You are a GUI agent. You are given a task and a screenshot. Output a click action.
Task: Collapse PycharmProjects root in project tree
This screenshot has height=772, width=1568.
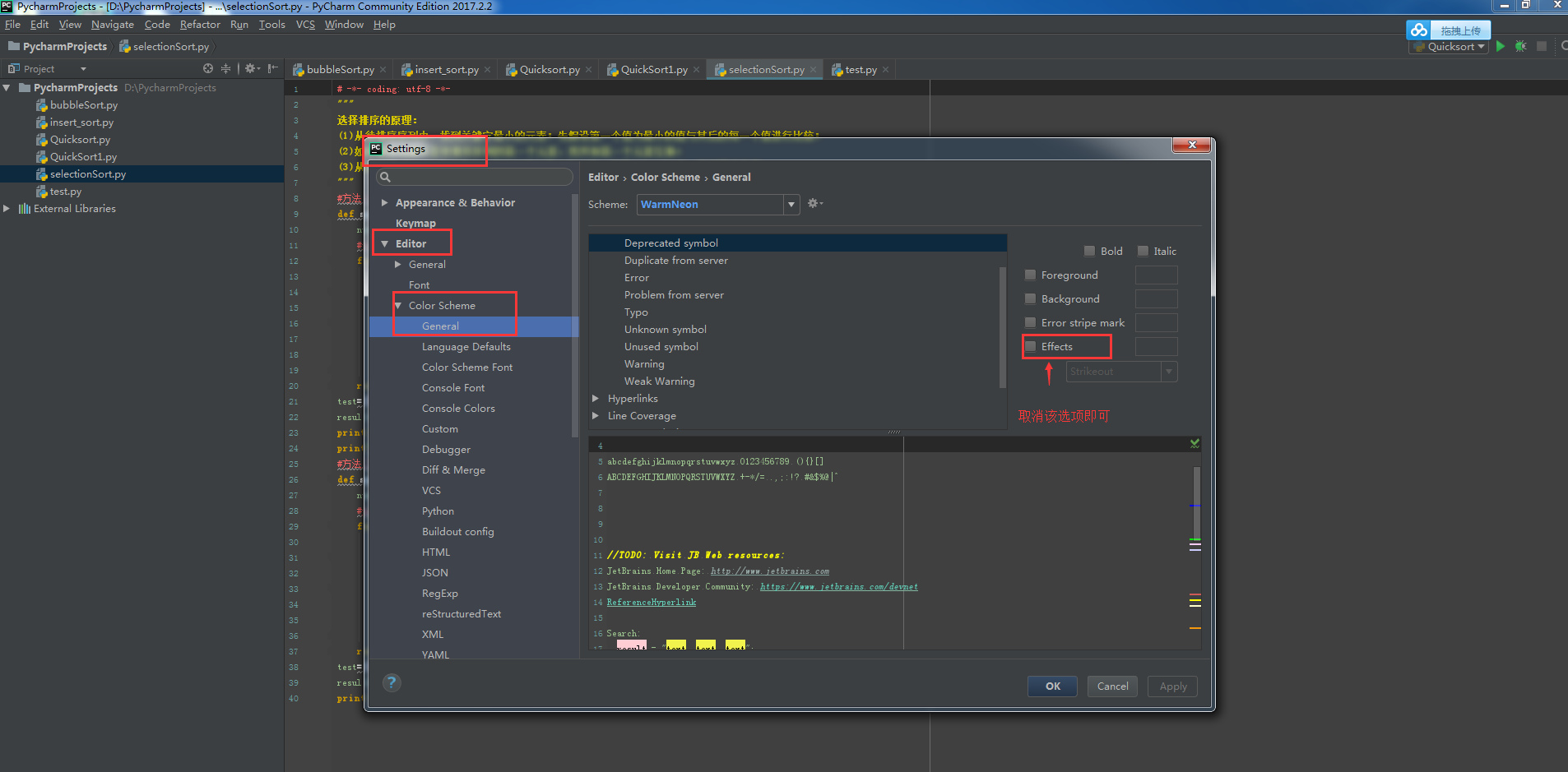pos(7,87)
